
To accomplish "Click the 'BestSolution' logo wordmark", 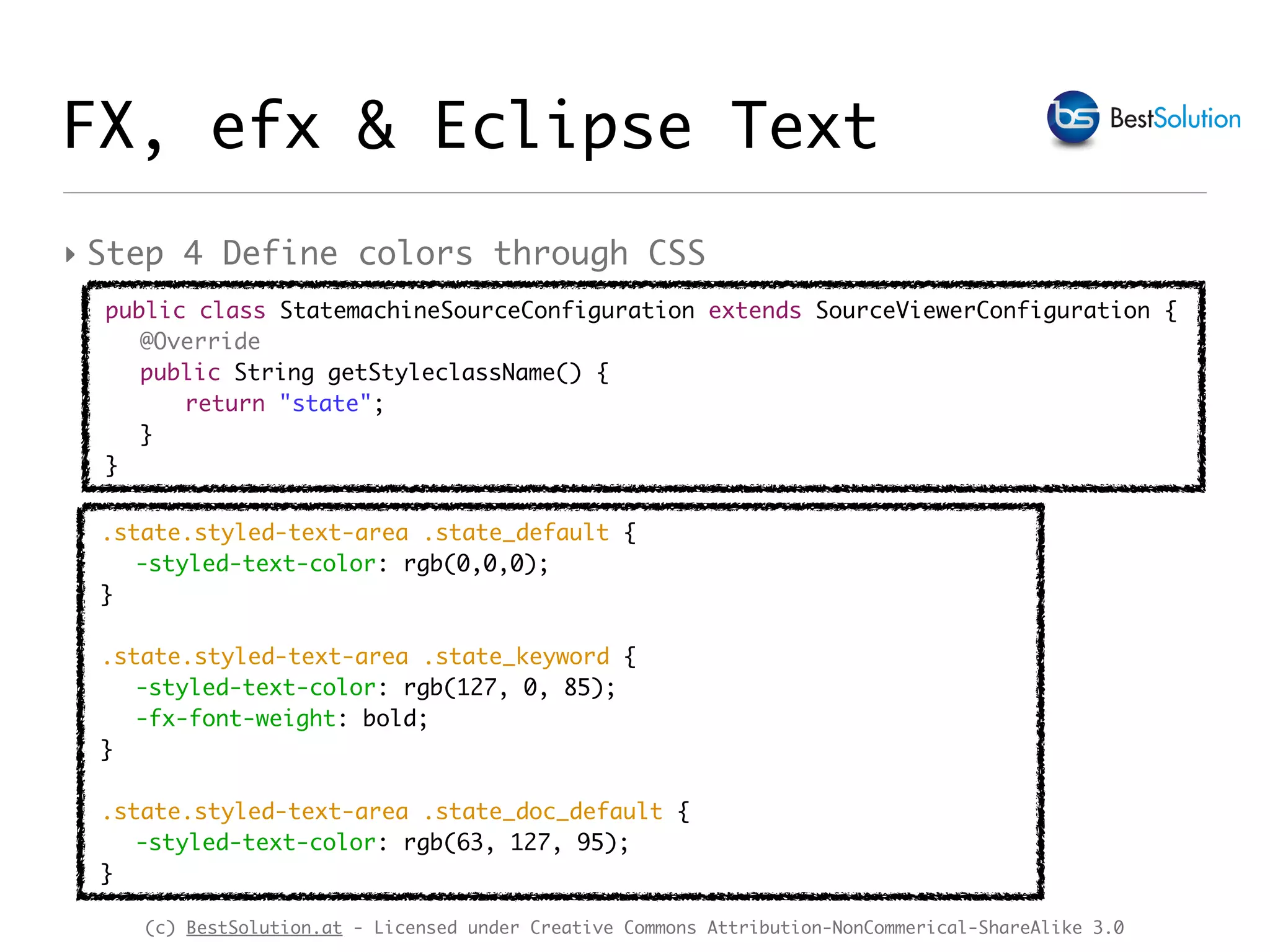I will click(1175, 118).
